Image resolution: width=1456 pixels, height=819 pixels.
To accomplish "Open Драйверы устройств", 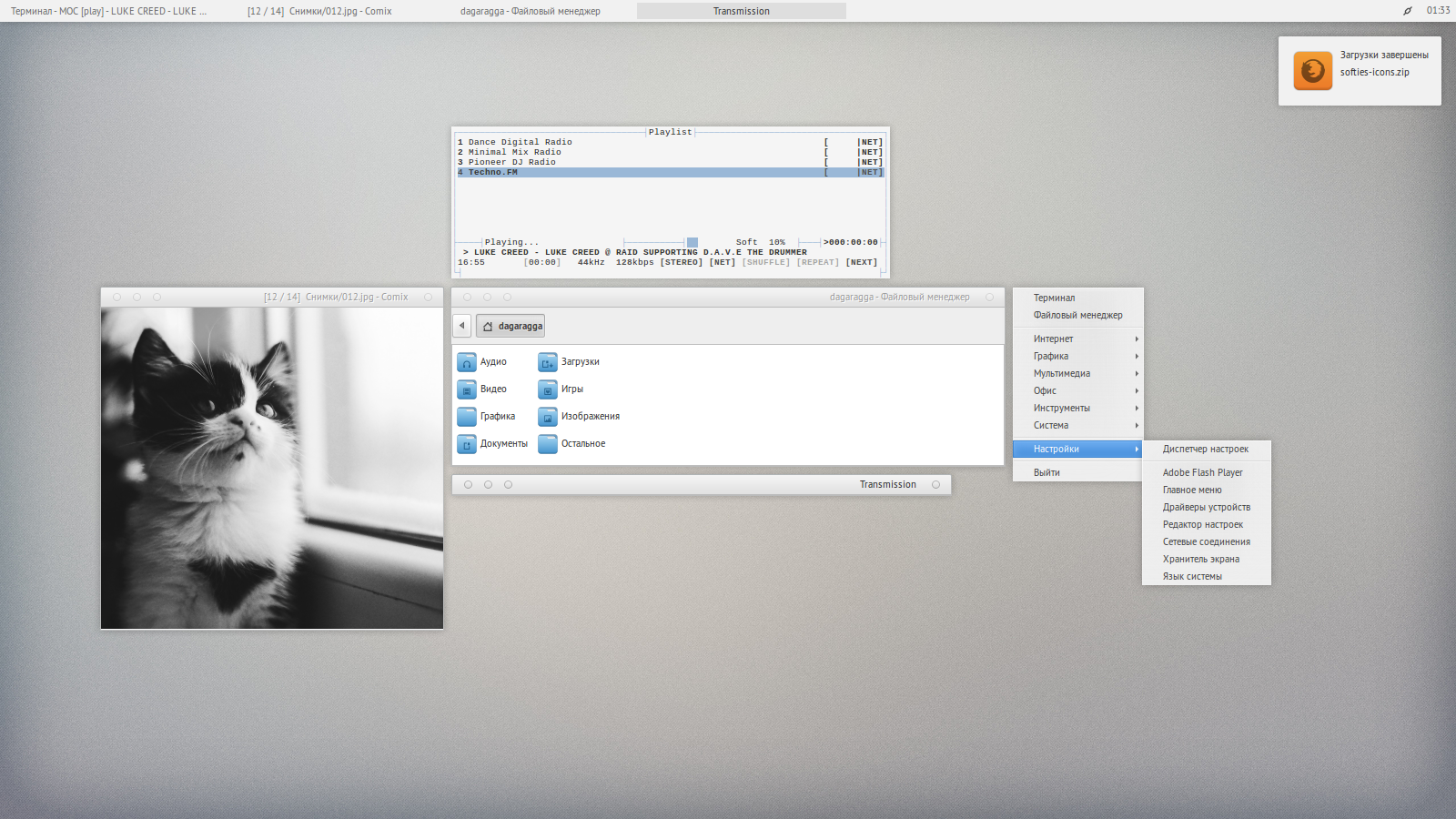I will tap(1207, 508).
